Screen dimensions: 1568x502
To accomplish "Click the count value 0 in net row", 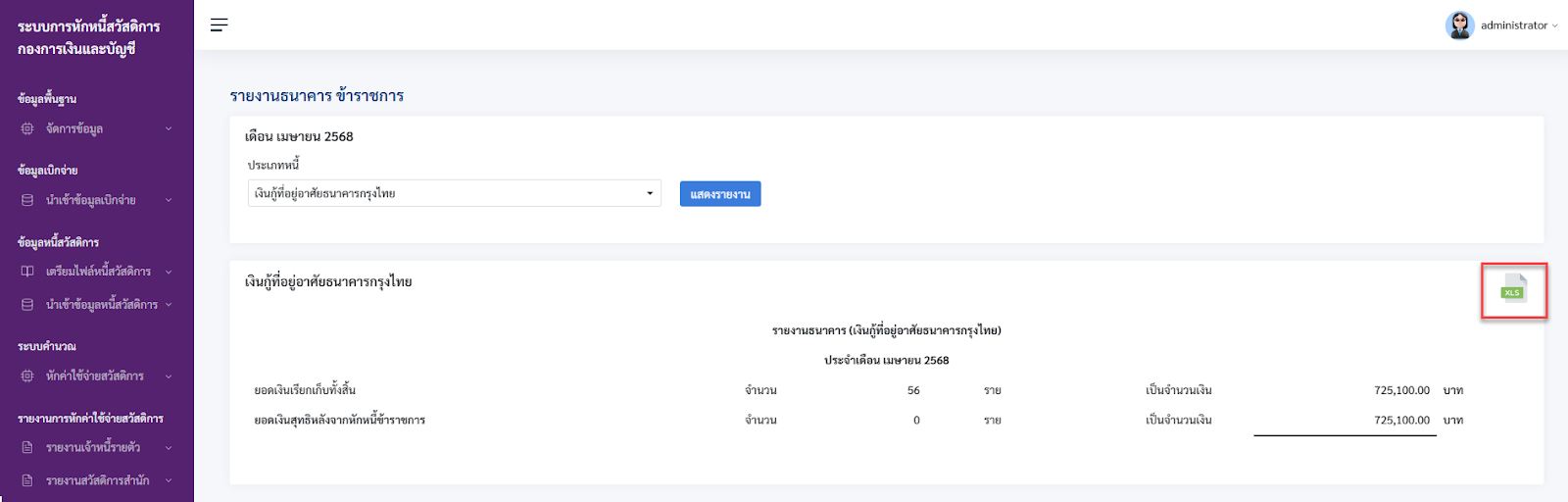I will tap(916, 420).
